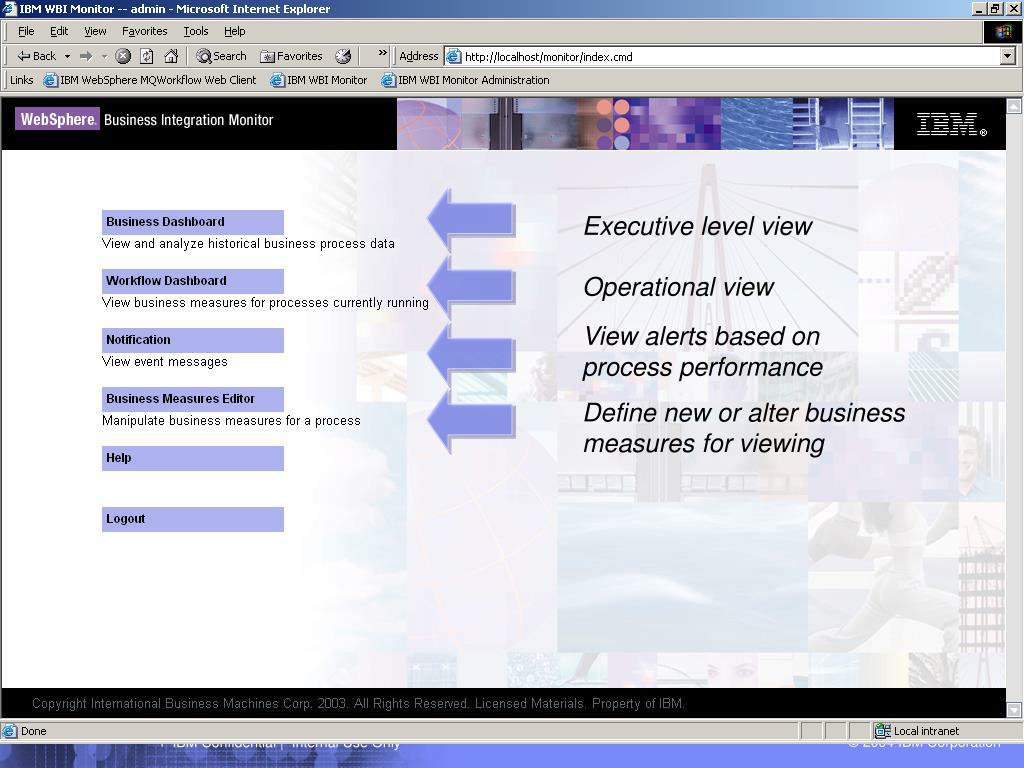
Task: Open the Back history dropdown arrow
Action: (67, 56)
